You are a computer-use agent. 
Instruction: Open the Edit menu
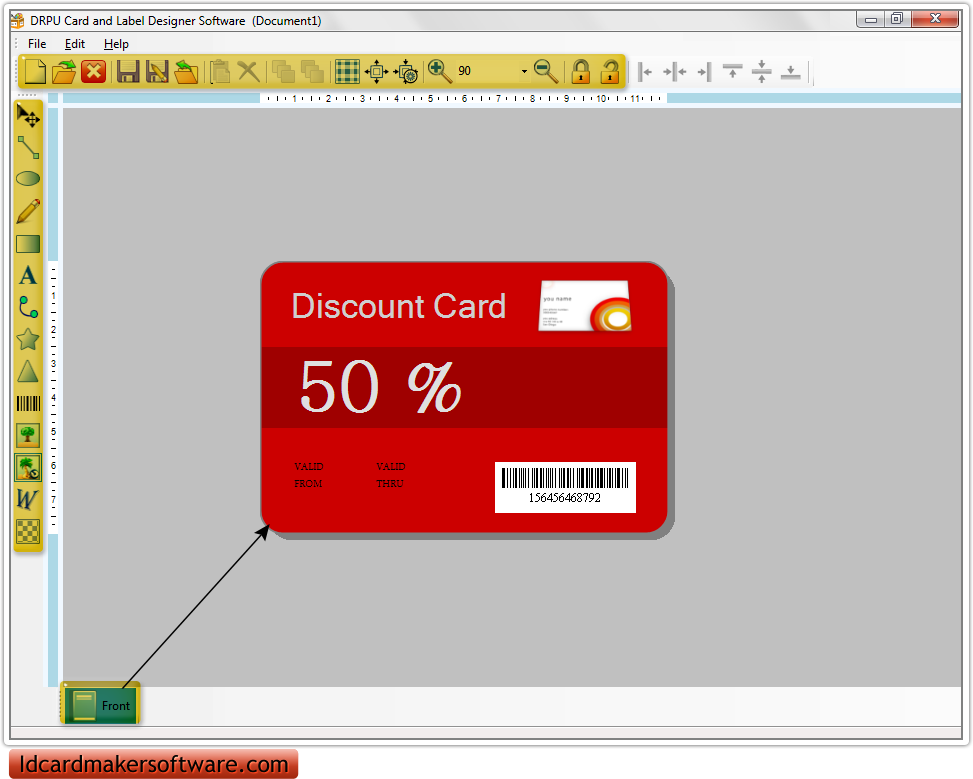coord(74,44)
